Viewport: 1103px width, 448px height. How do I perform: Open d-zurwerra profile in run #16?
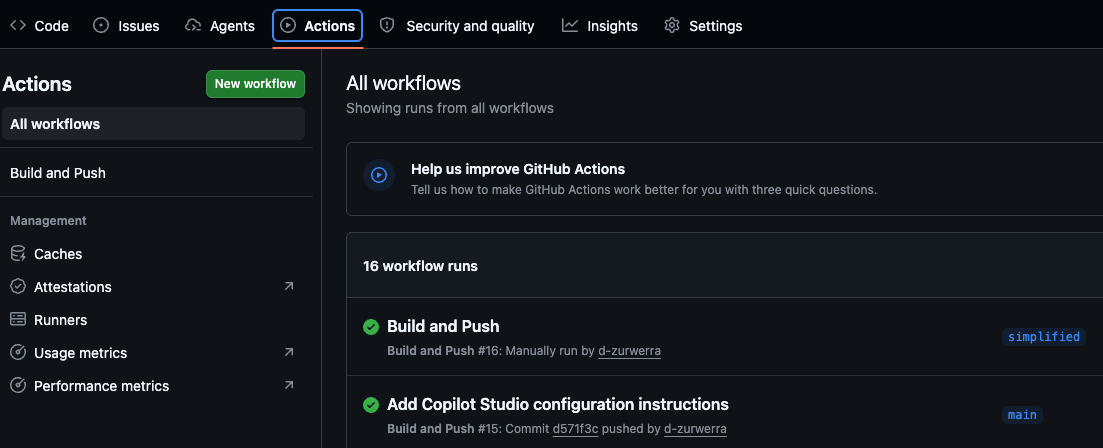click(x=630, y=350)
